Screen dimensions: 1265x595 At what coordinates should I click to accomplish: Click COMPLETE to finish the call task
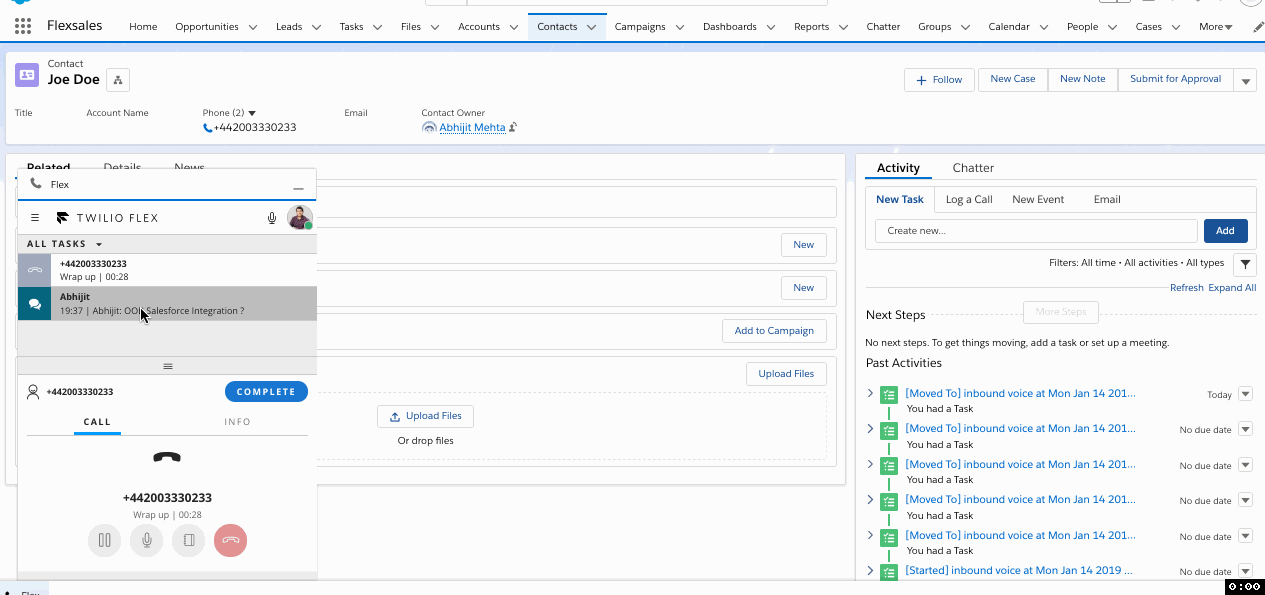click(x=266, y=392)
